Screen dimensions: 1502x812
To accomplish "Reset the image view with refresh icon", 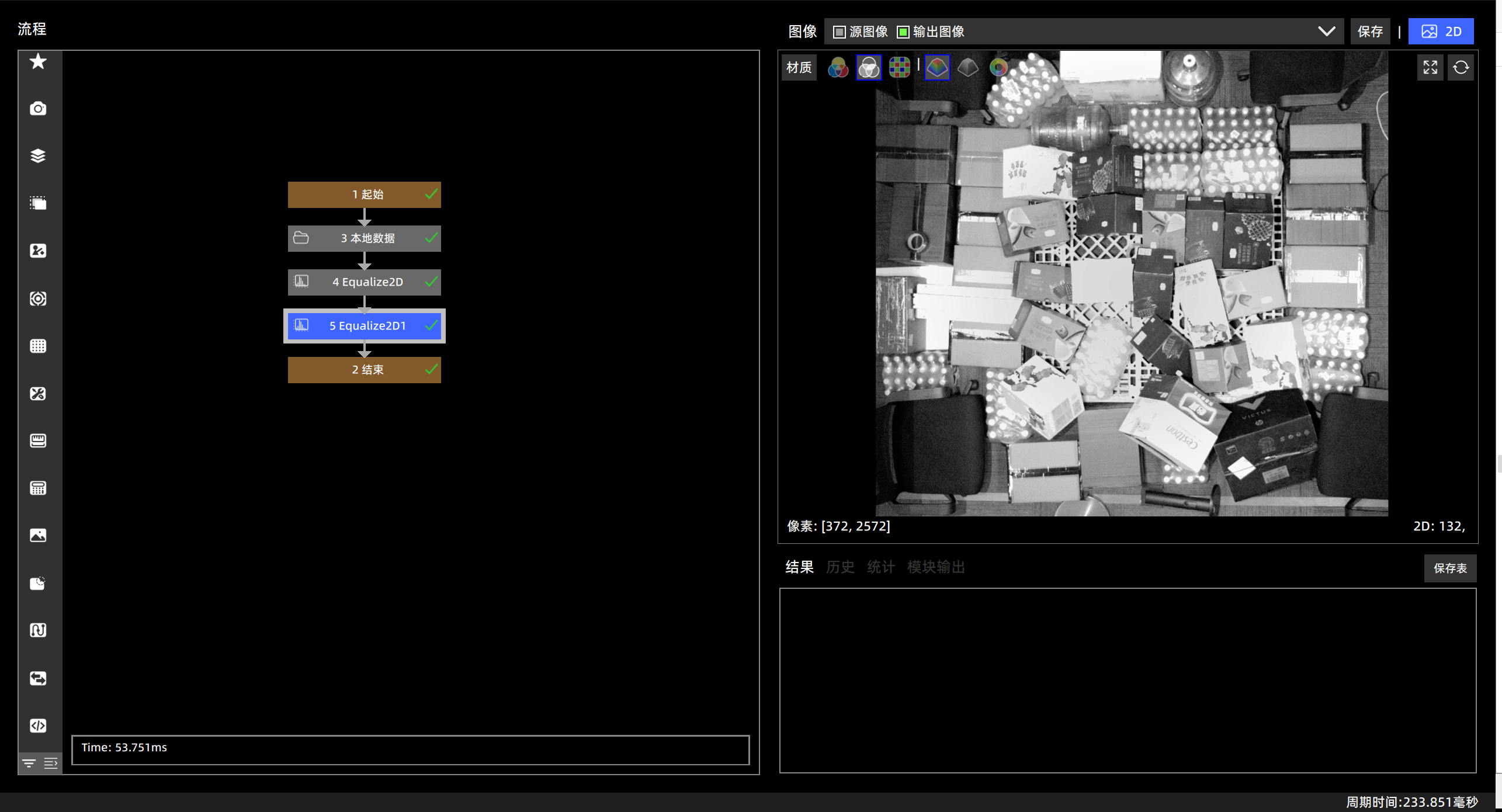I will click(1461, 68).
